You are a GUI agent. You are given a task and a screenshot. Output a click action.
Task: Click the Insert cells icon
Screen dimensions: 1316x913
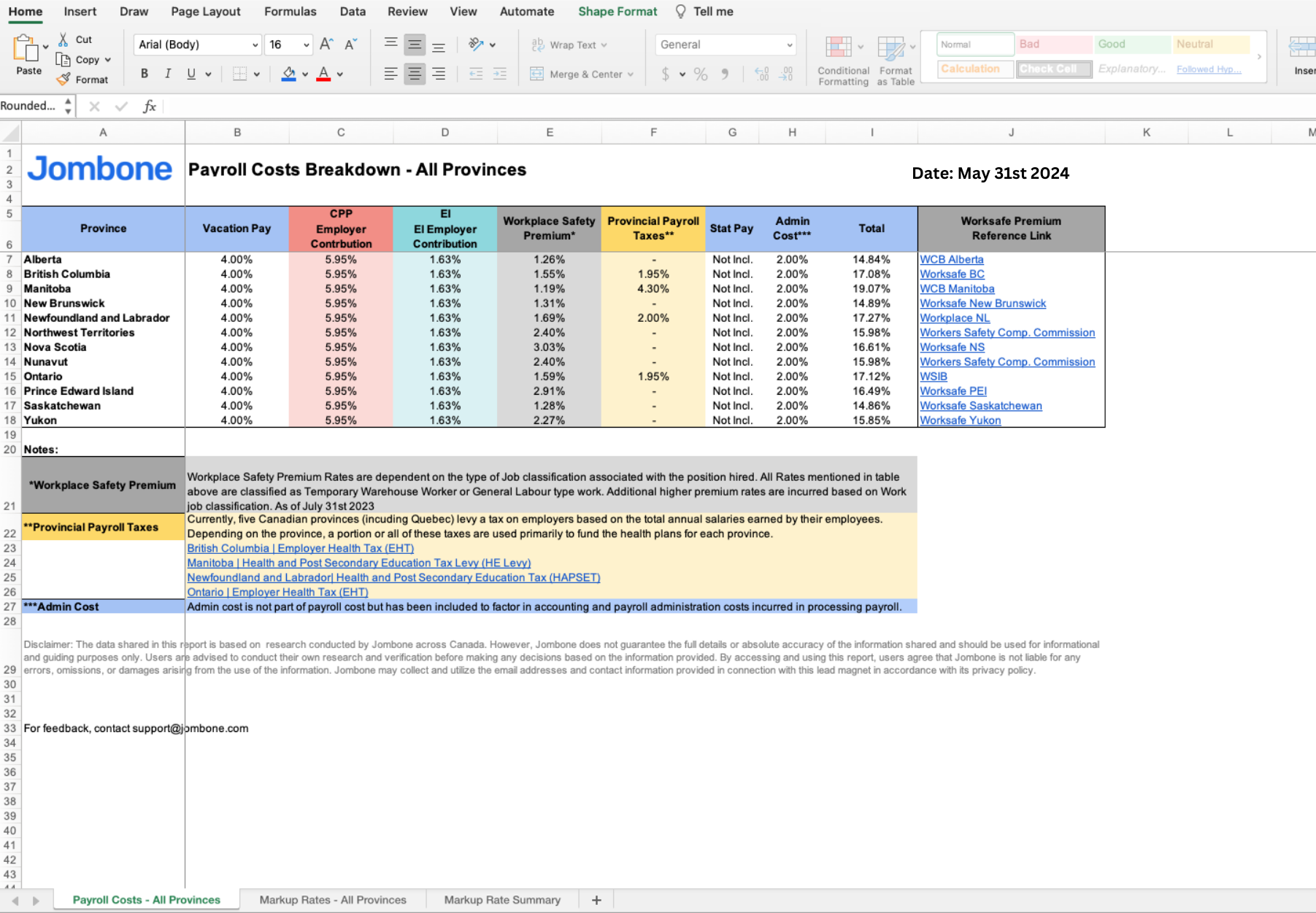click(x=1303, y=47)
